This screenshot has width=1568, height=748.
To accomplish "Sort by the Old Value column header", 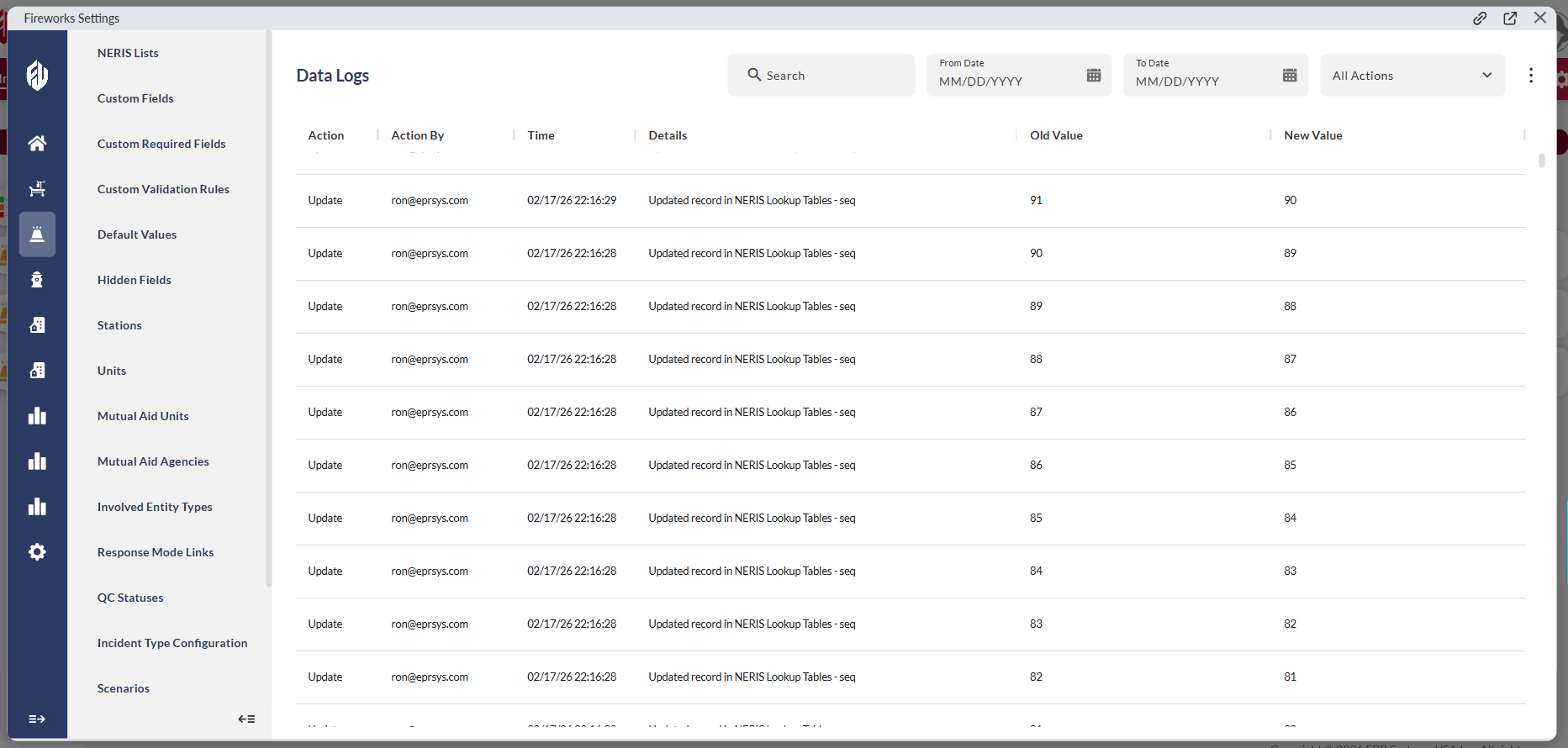I will (x=1056, y=135).
